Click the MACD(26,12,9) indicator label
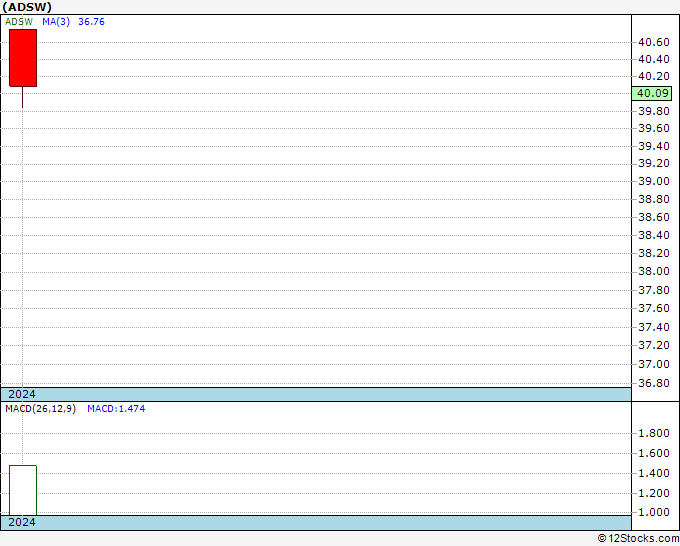This screenshot has height=546, width=680. coord(40,409)
